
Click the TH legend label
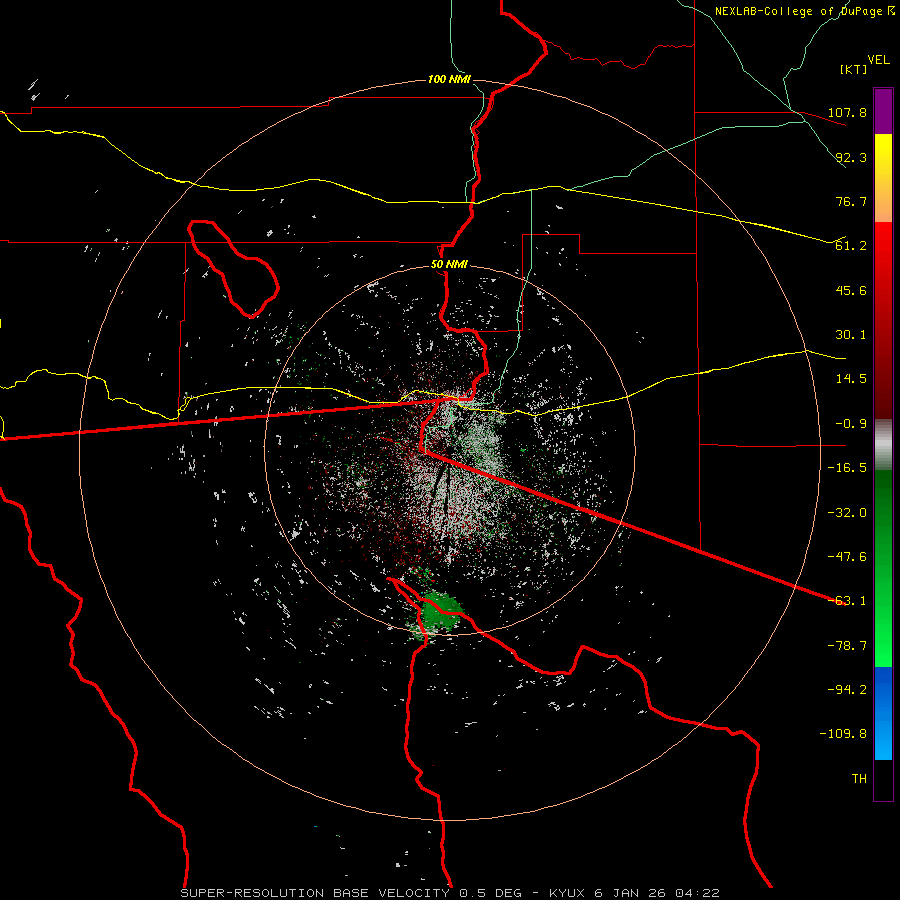point(859,779)
